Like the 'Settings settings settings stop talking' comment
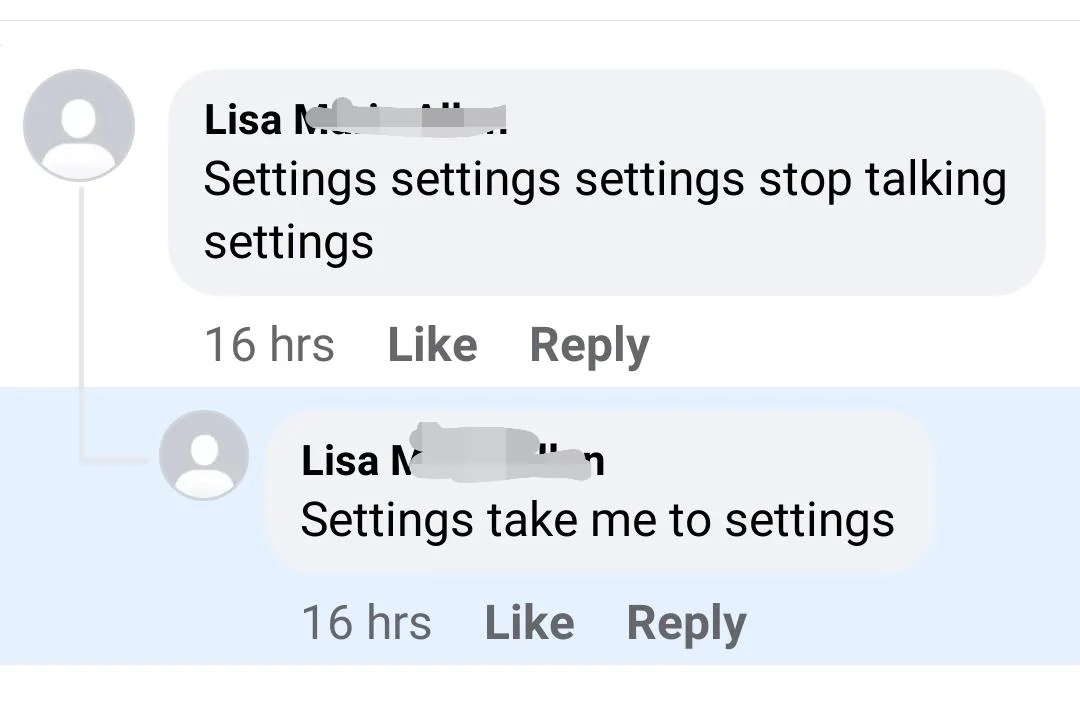Screen dimensions: 1080x720 (431, 344)
